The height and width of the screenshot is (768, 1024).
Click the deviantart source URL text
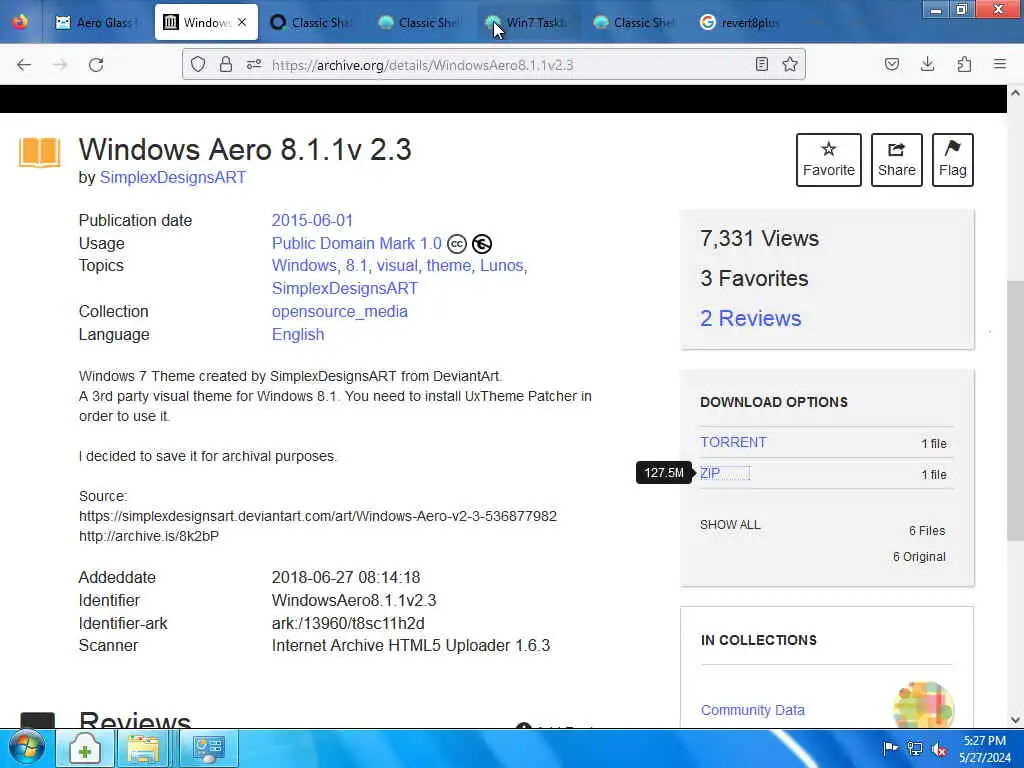click(x=318, y=516)
